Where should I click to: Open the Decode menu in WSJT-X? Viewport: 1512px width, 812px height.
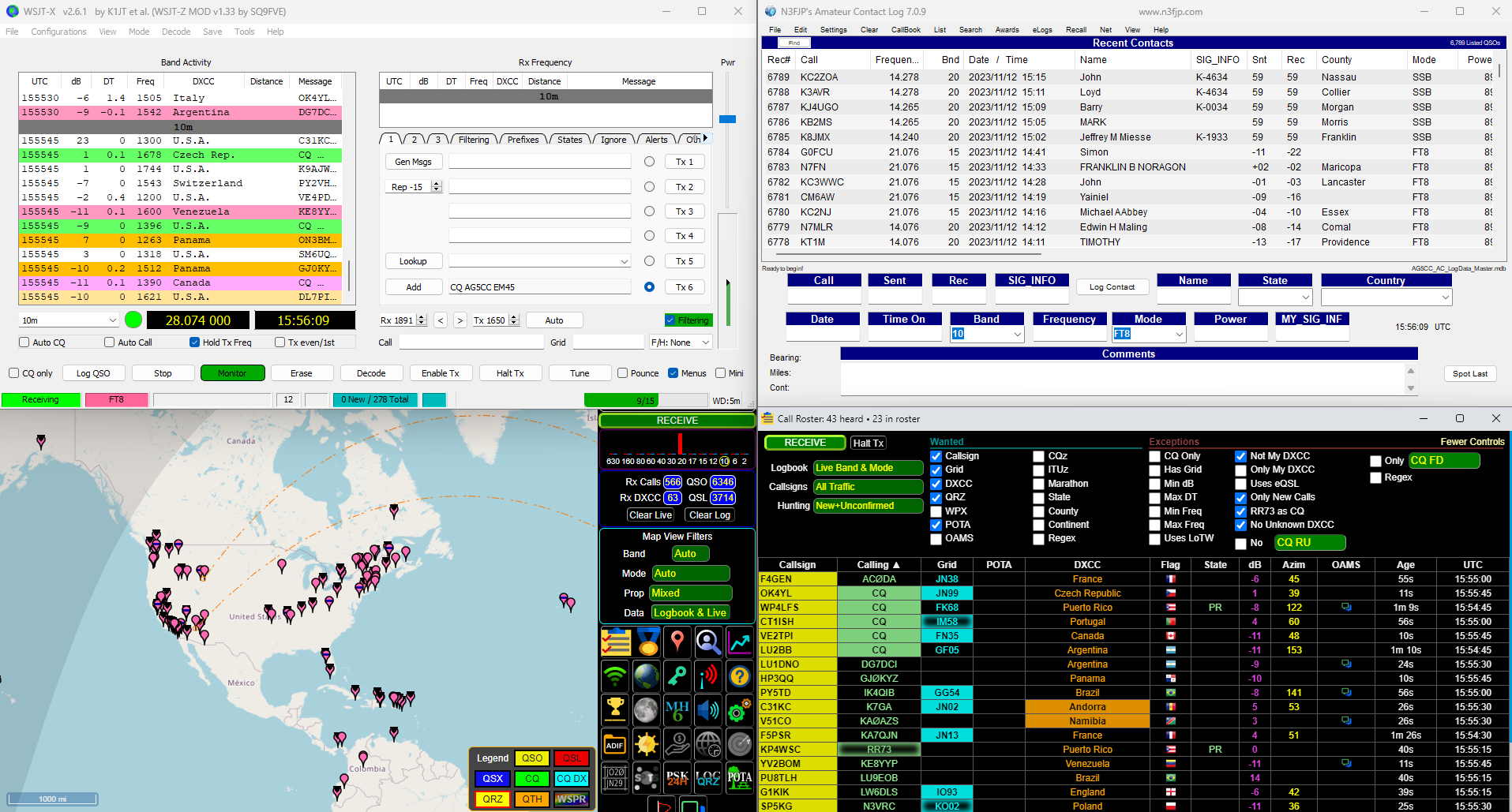175,32
